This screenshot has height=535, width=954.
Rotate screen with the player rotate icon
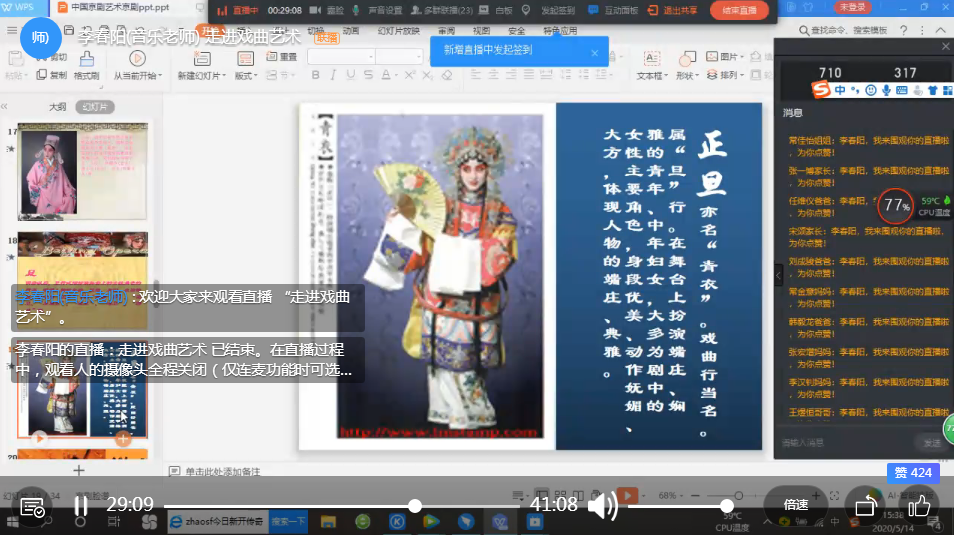(x=865, y=506)
